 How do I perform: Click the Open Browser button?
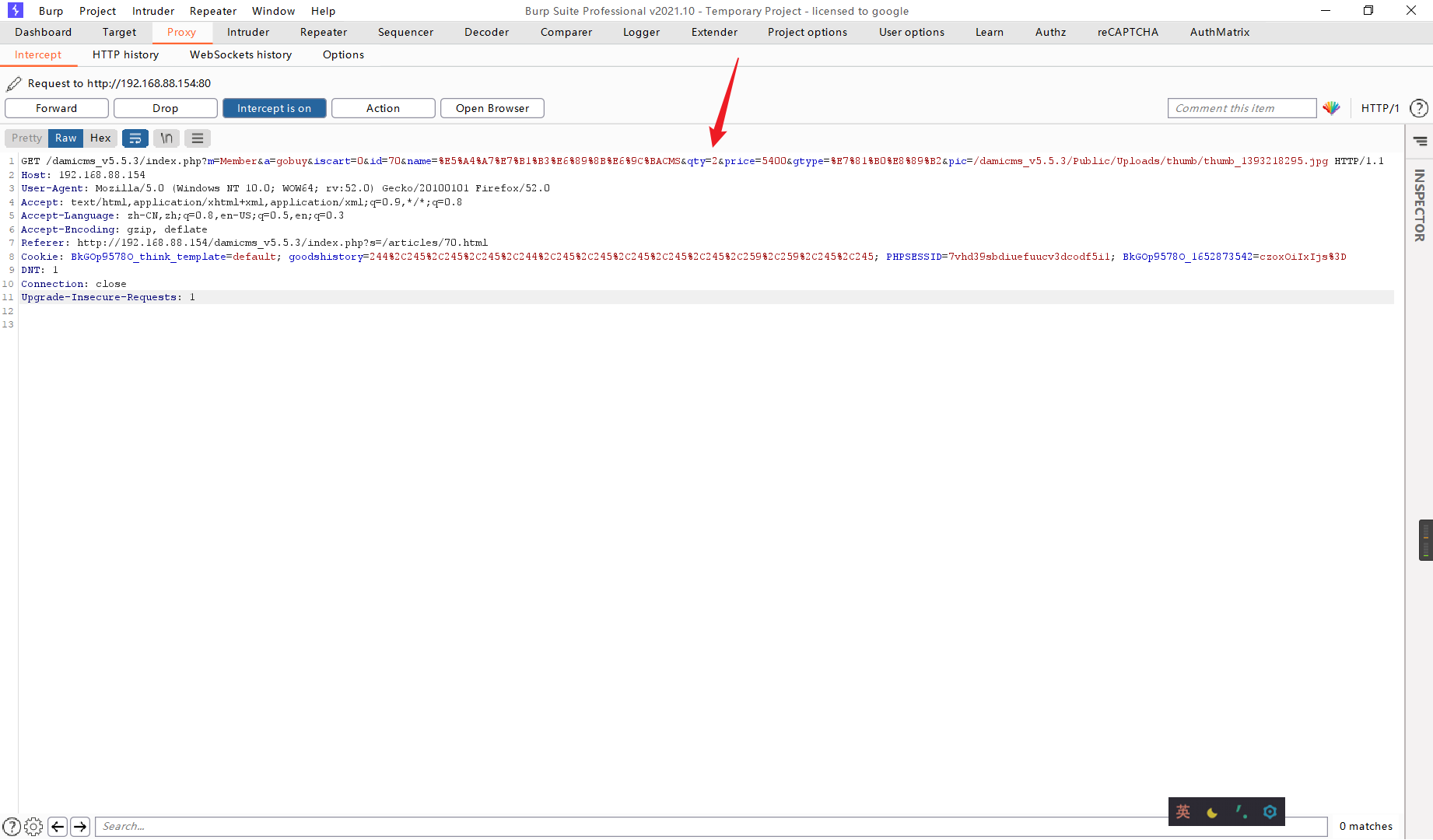pyautogui.click(x=492, y=108)
